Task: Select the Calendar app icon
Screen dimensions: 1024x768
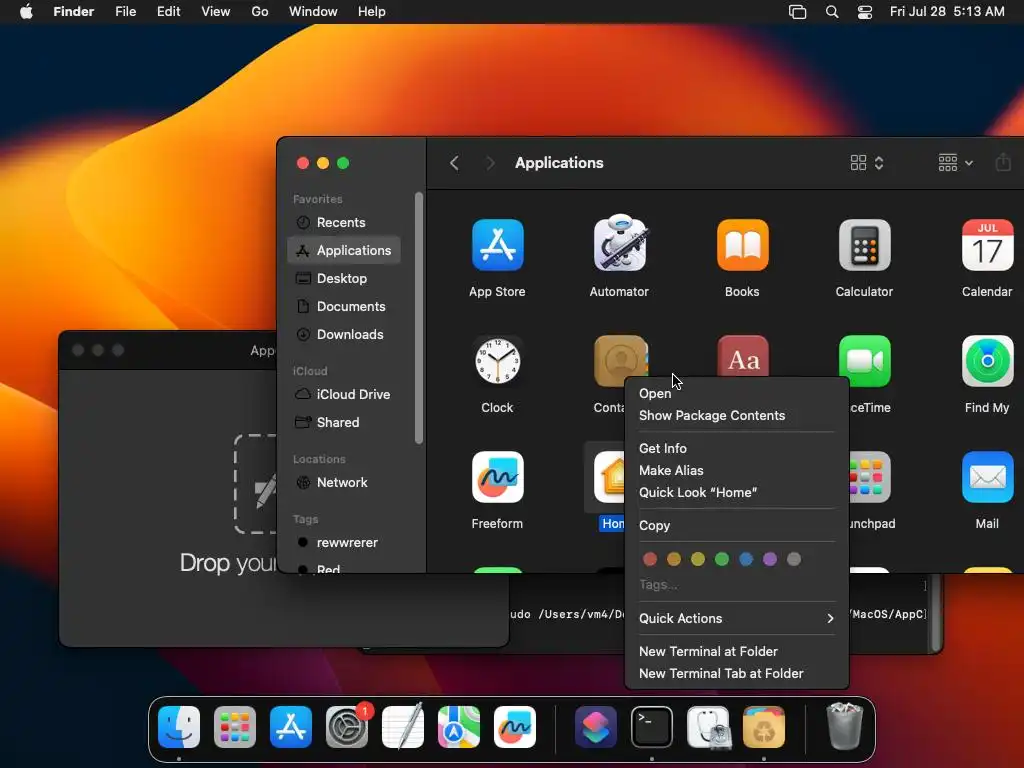Action: pos(987,245)
